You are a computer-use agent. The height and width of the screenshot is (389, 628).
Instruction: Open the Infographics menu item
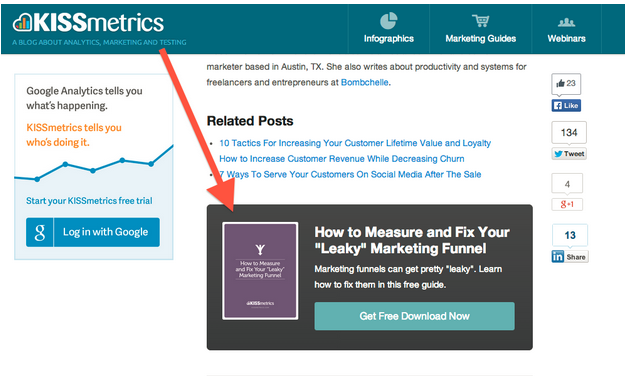pyautogui.click(x=388, y=38)
